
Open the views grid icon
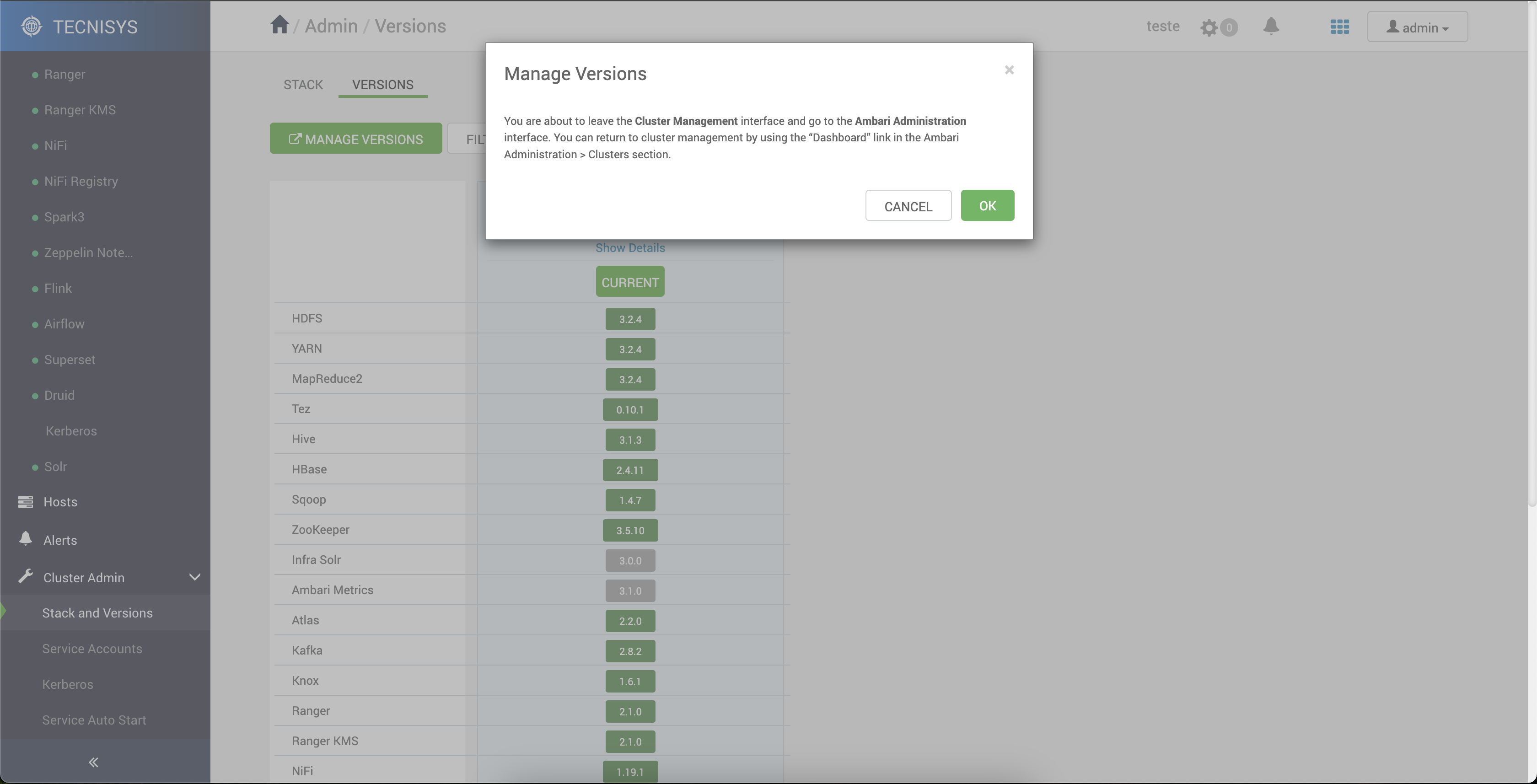(1339, 27)
